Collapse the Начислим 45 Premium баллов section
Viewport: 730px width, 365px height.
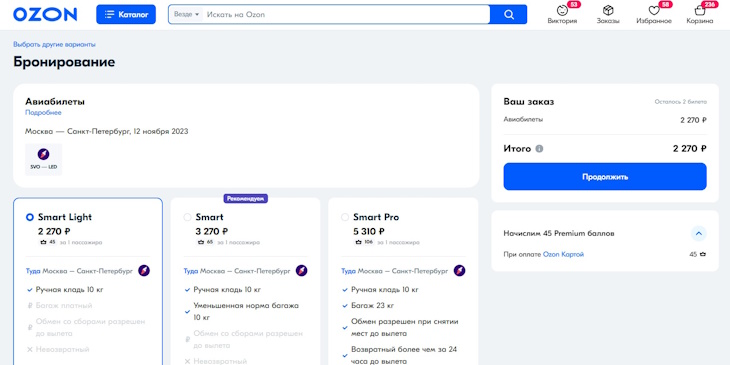click(699, 233)
